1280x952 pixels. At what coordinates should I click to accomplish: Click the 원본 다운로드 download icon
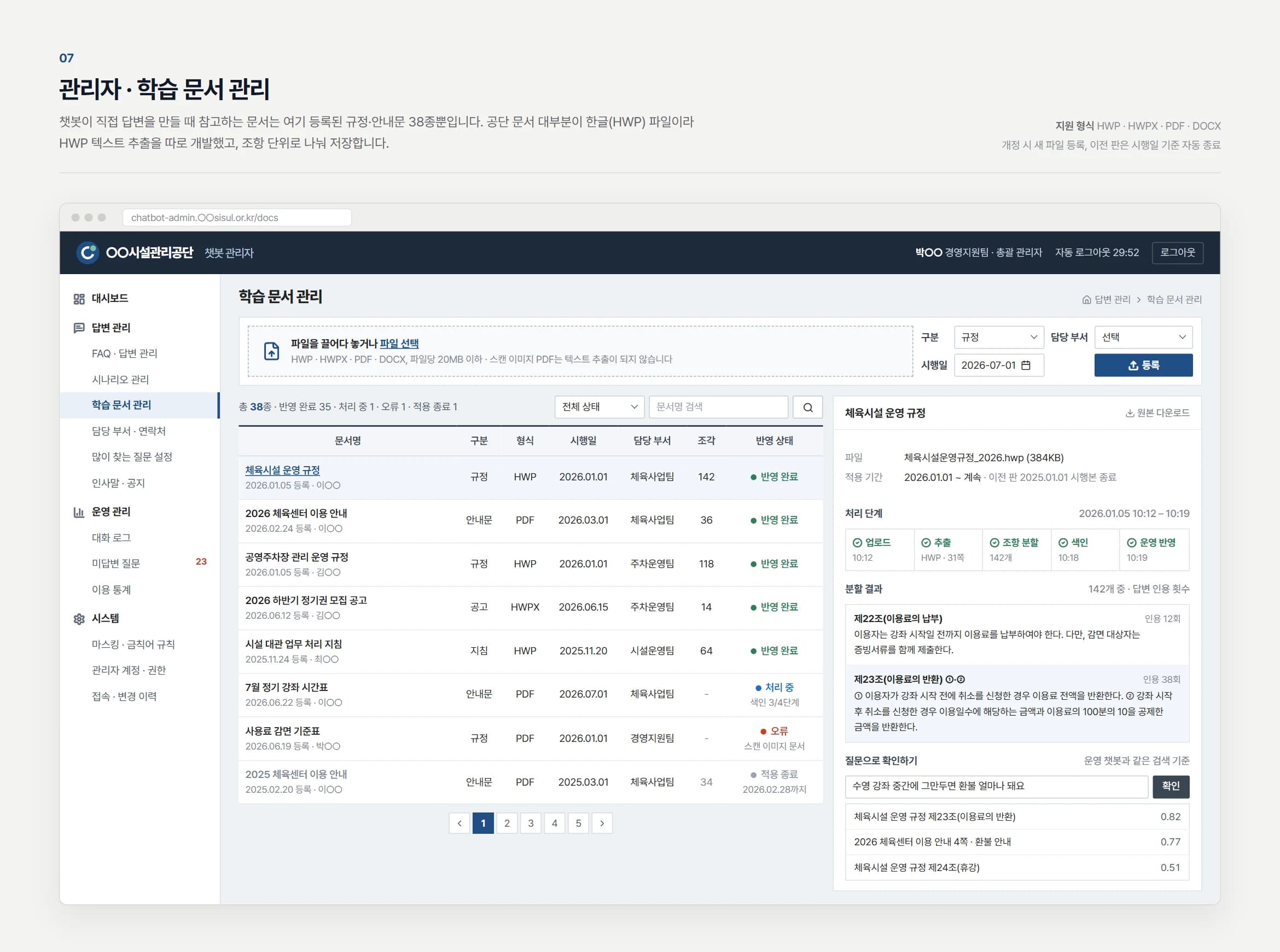coord(1130,413)
